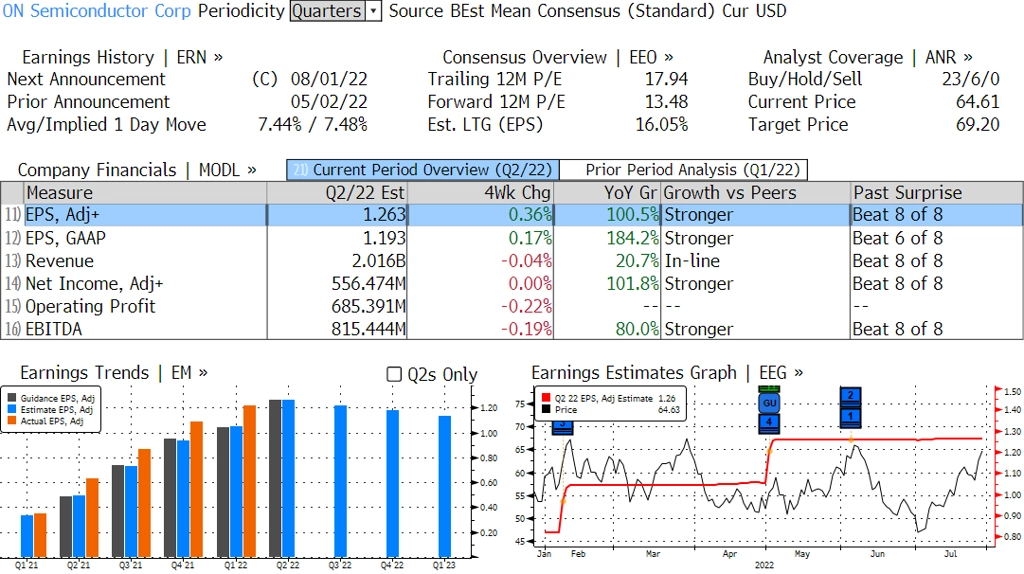Open the Periodicity dropdown arrow
Viewport: 1024px width, 574px height.
(x=374, y=11)
